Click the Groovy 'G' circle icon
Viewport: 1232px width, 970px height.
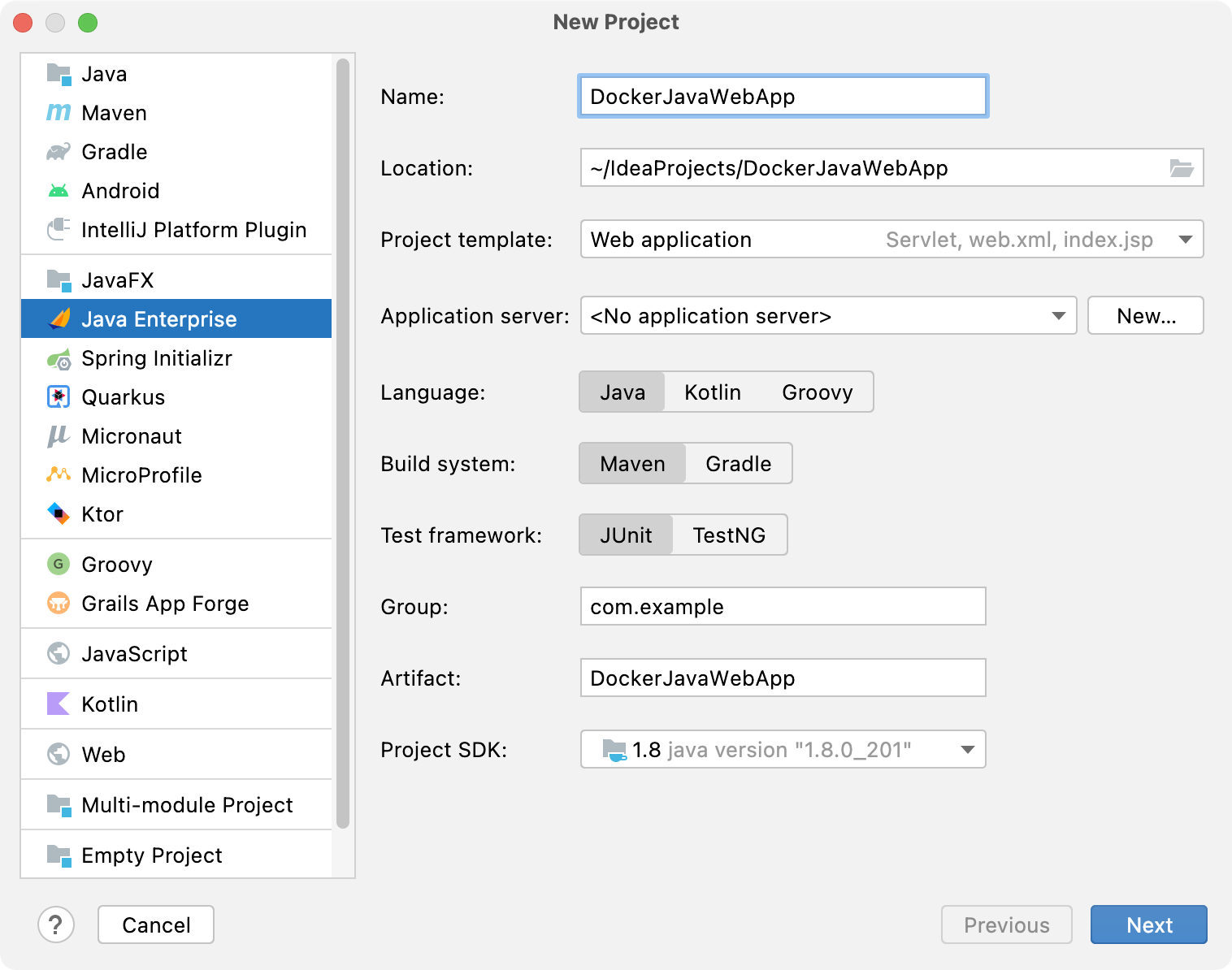[x=59, y=564]
